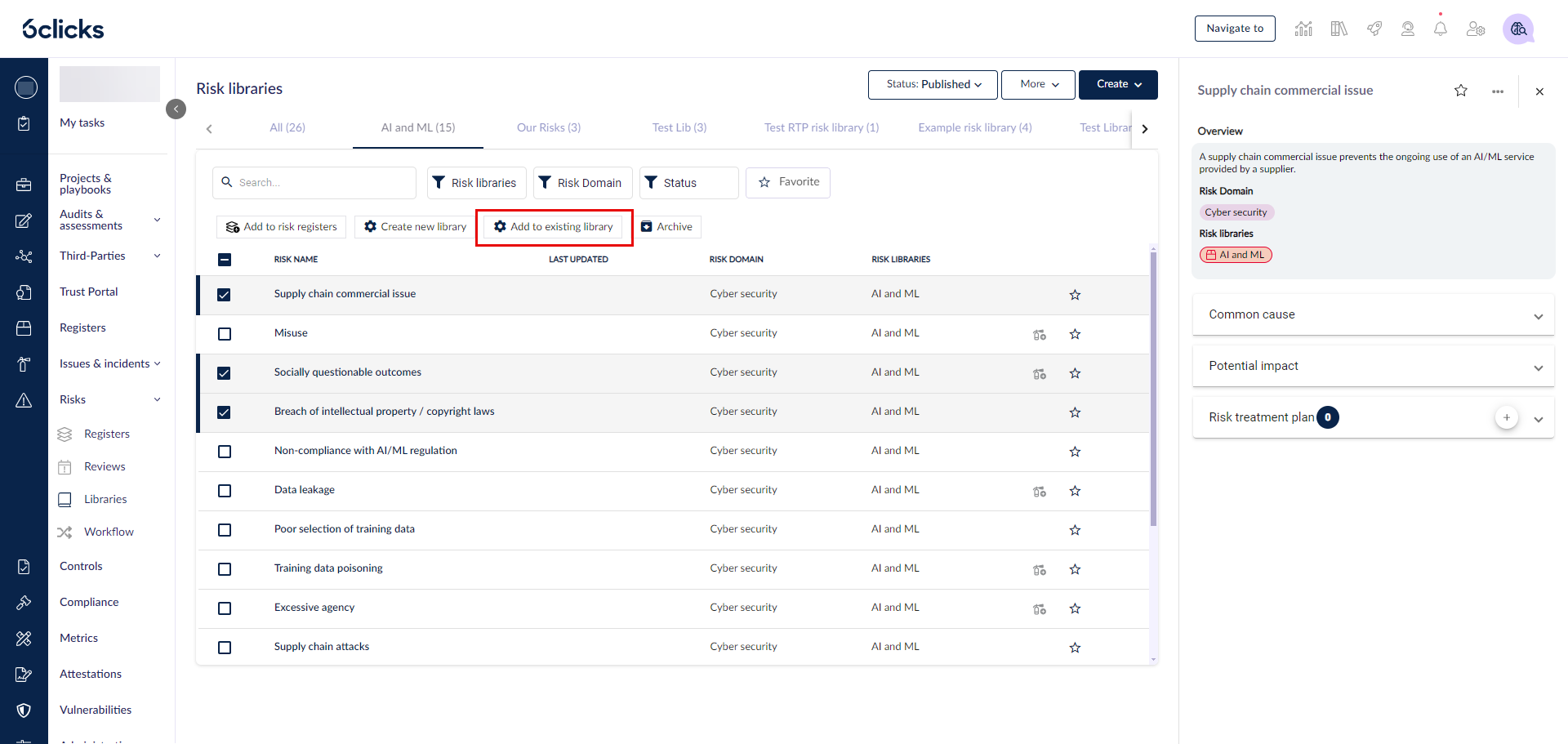This screenshot has height=744, width=1568.
Task: Click the Add to existing library button
Action: click(x=554, y=227)
